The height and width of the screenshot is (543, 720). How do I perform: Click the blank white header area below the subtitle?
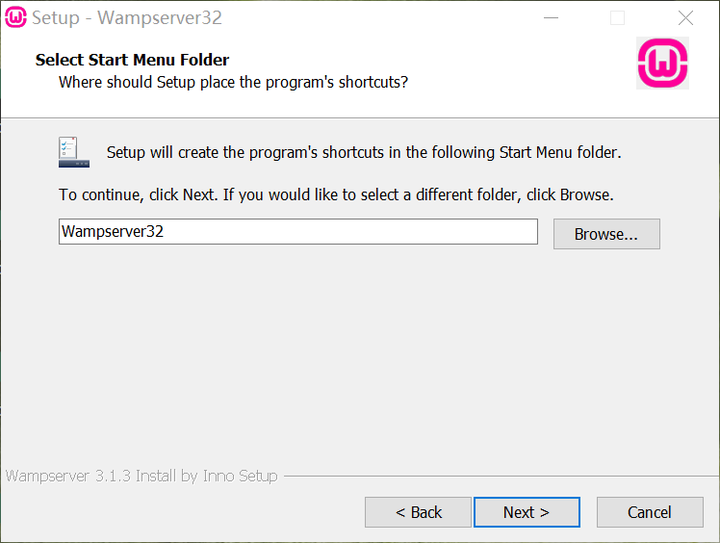300,105
